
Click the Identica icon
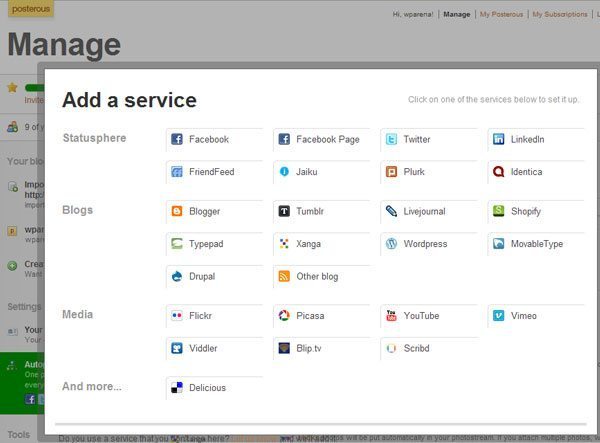click(498, 171)
